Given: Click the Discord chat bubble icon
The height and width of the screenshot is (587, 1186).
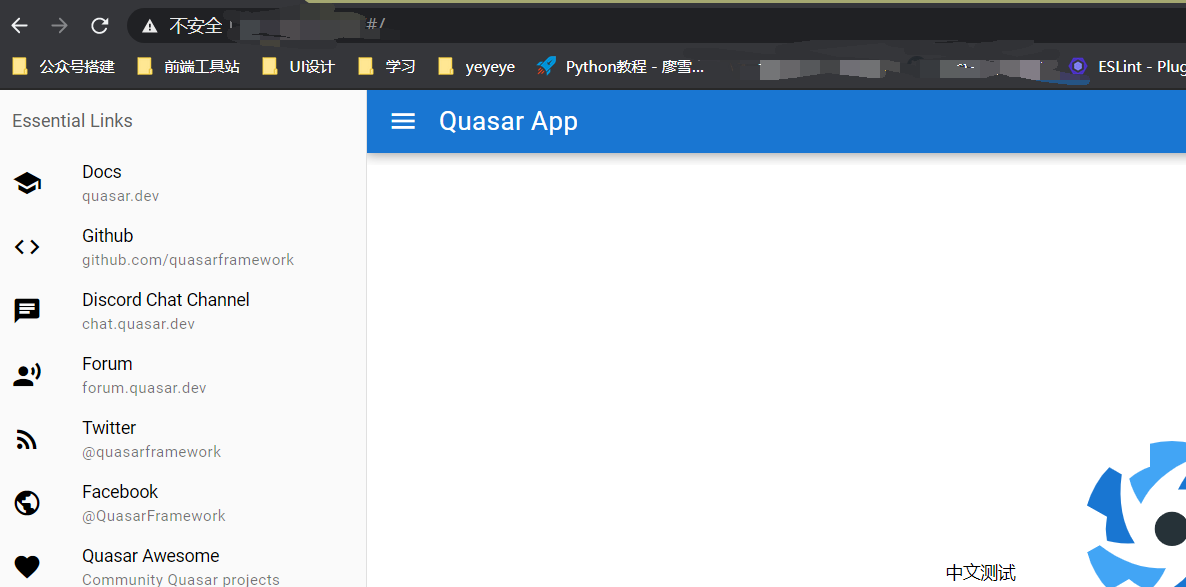Looking at the screenshot, I should [x=27, y=311].
